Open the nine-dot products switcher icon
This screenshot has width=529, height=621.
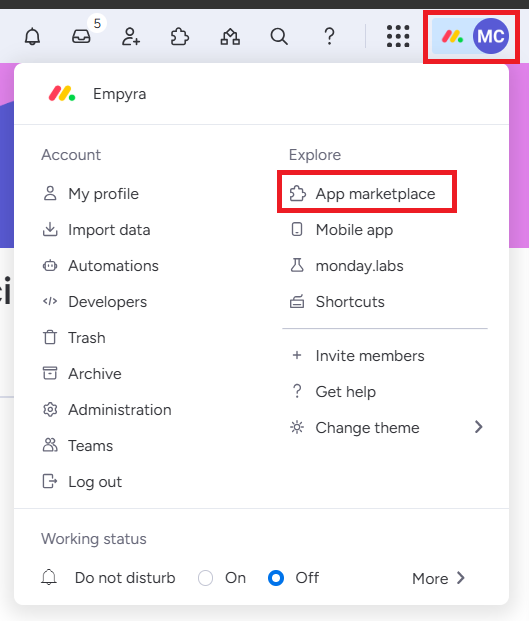tap(398, 36)
